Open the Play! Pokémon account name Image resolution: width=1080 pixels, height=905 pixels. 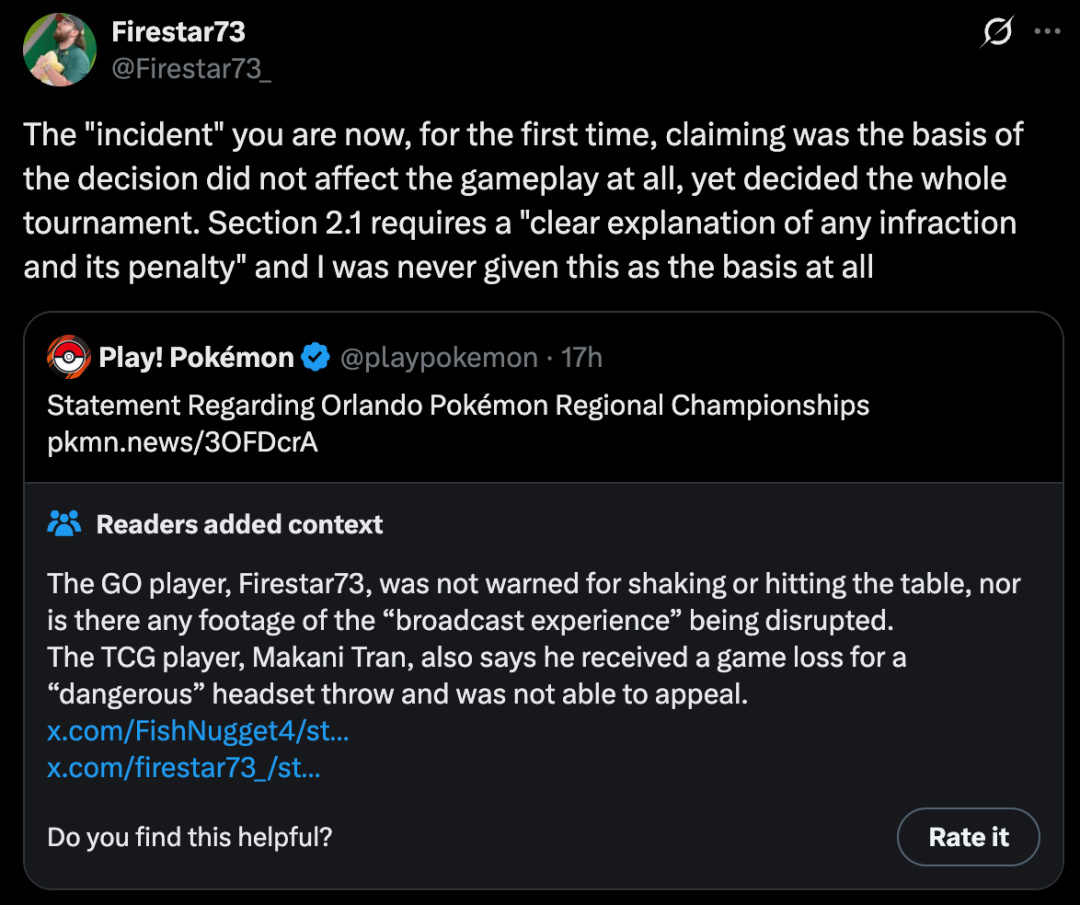click(x=196, y=357)
